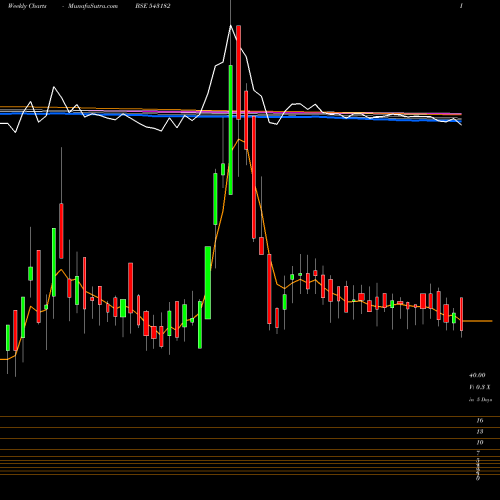Image resolution: width=500 pixels, height=500 pixels.
Task: Click the 'V: 0.3 X' volume text
Action: pos(480,387)
